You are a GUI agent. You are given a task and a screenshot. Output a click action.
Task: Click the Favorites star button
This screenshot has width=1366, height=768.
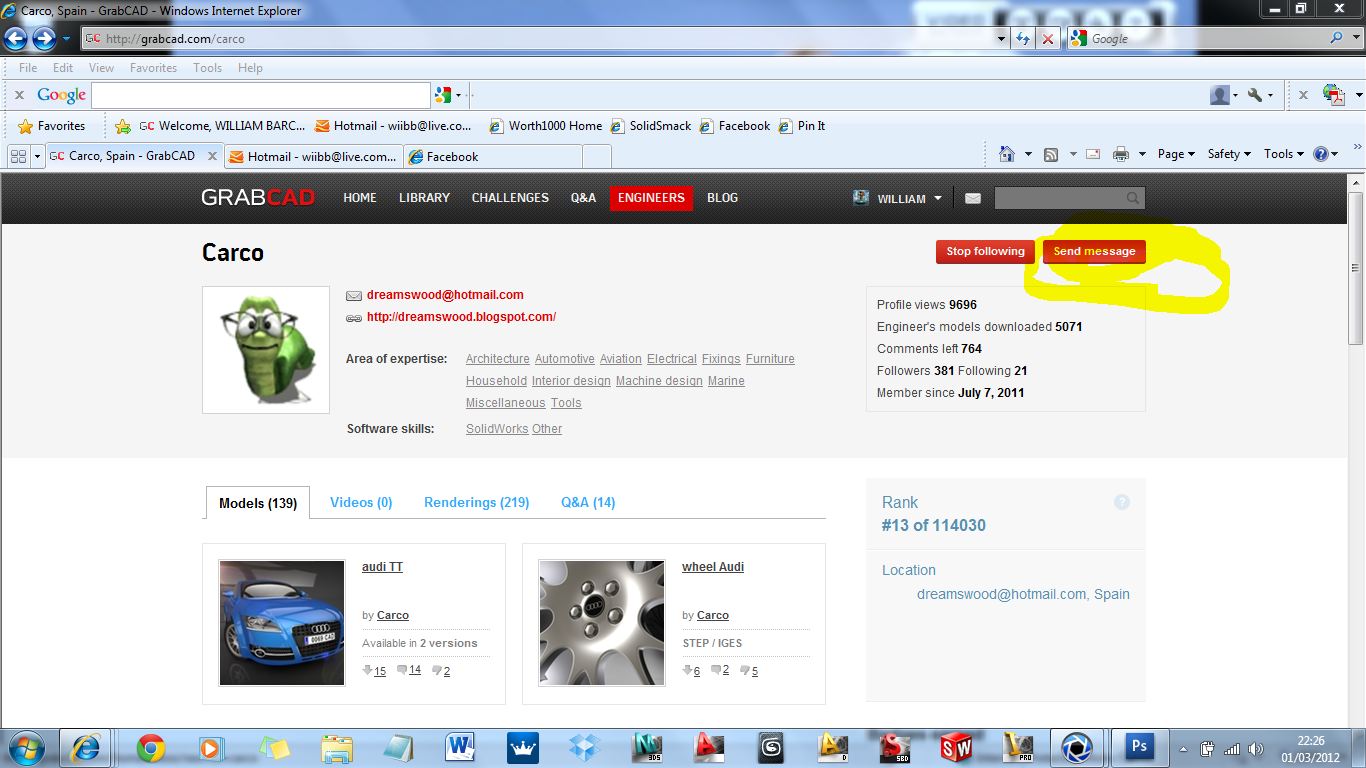(52, 126)
